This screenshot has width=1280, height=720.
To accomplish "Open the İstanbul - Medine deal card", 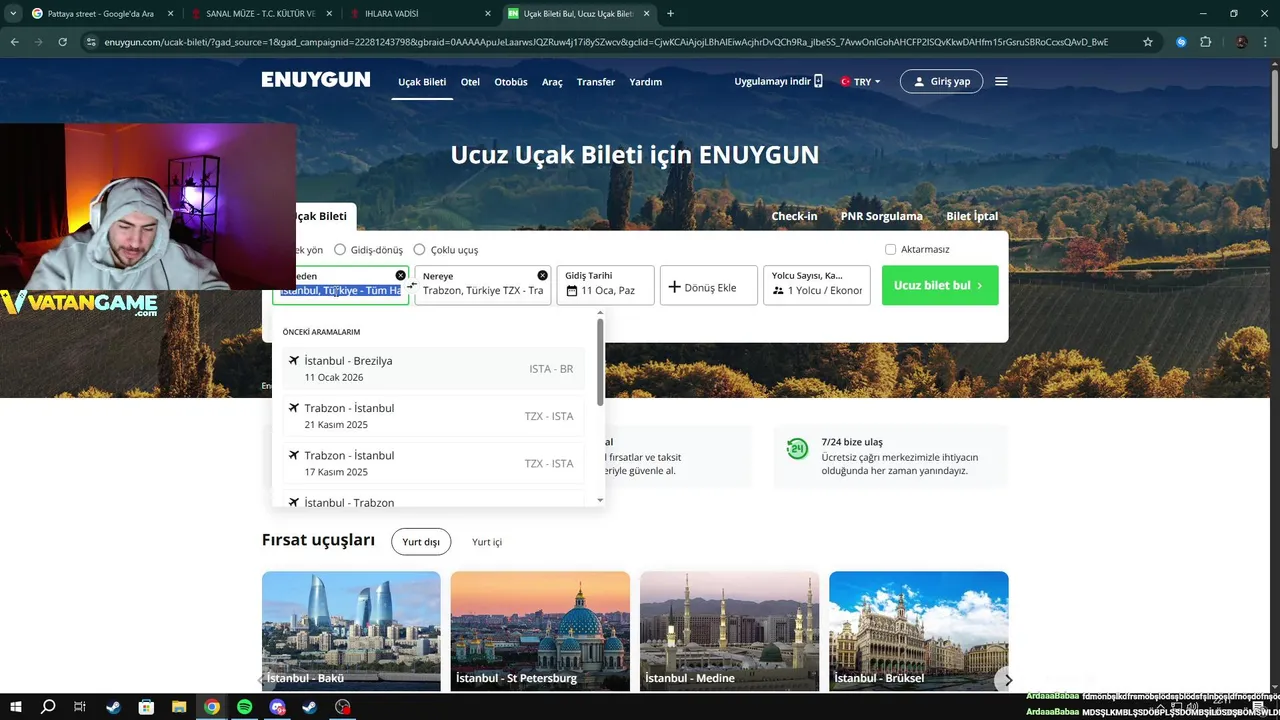I will pyautogui.click(x=729, y=631).
